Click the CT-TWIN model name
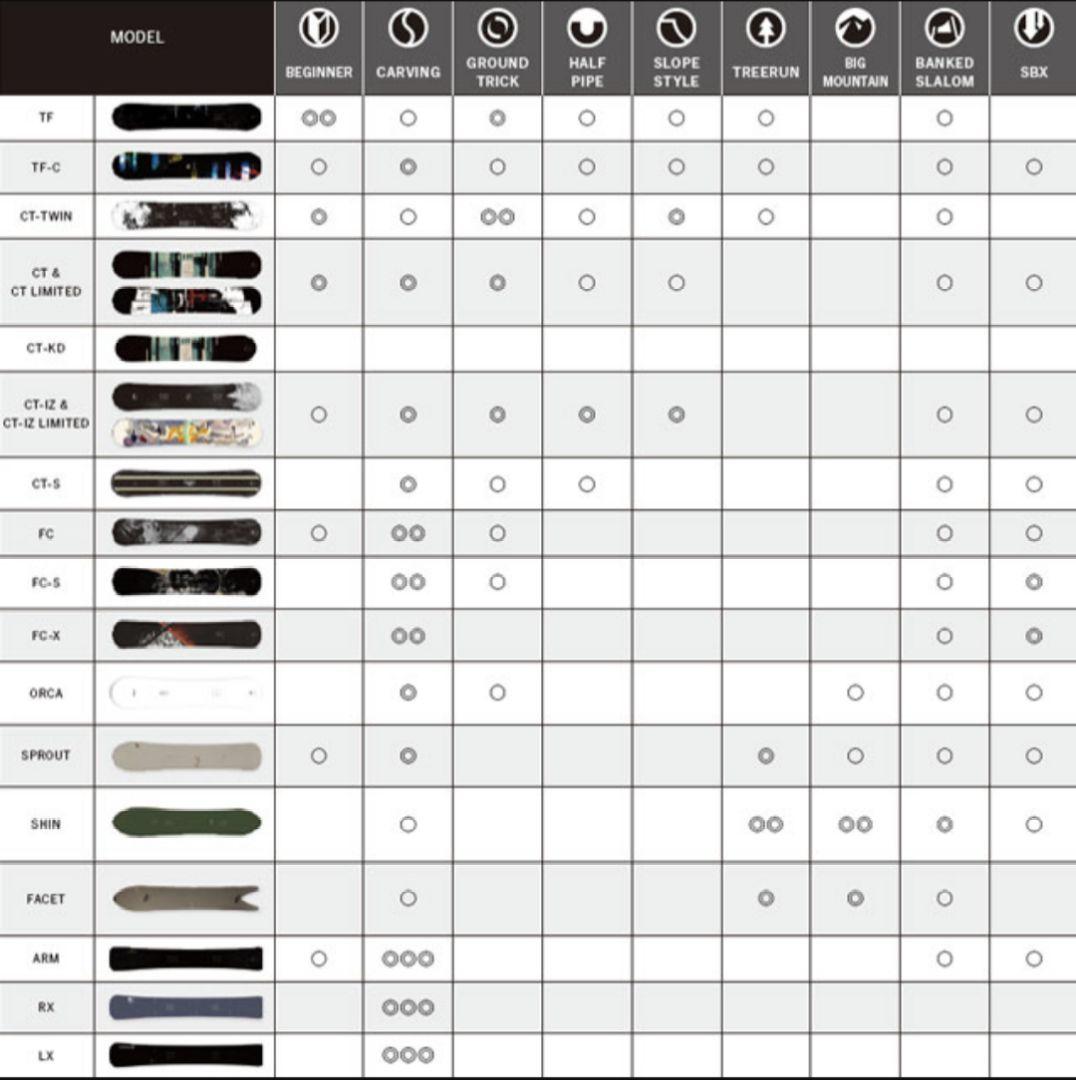The image size is (1076, 1080). point(46,217)
